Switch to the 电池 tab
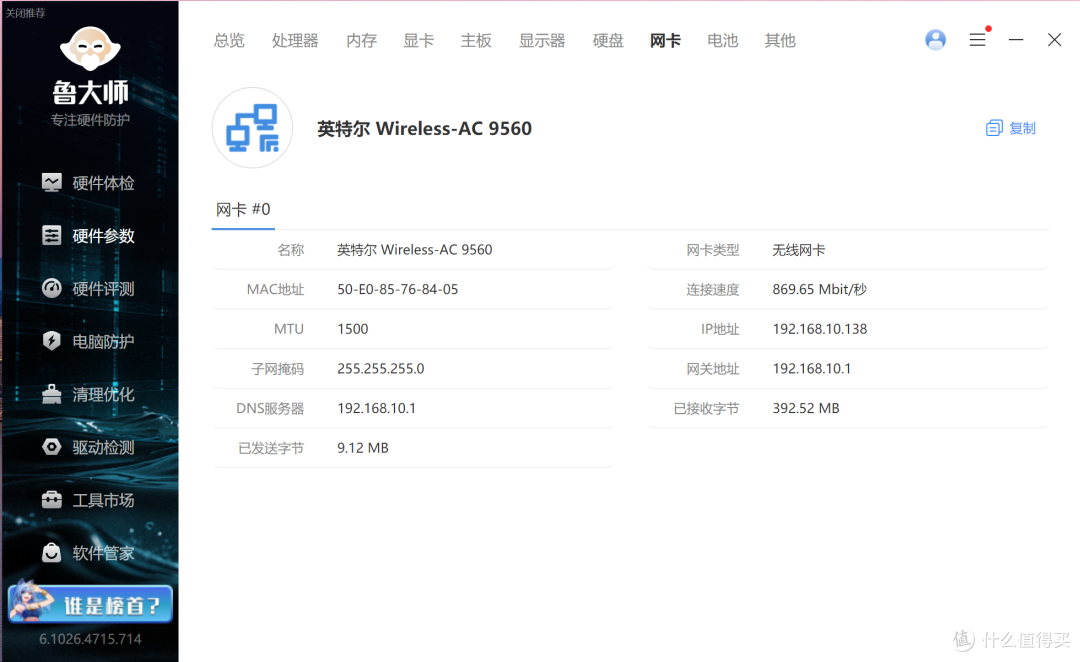The width and height of the screenshot is (1080, 662). point(723,41)
